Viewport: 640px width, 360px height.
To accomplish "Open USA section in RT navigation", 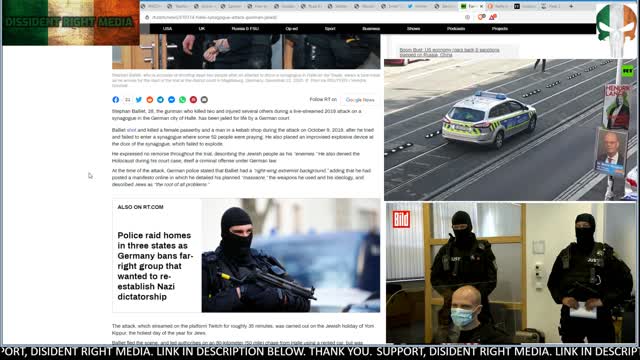I will coord(167,29).
